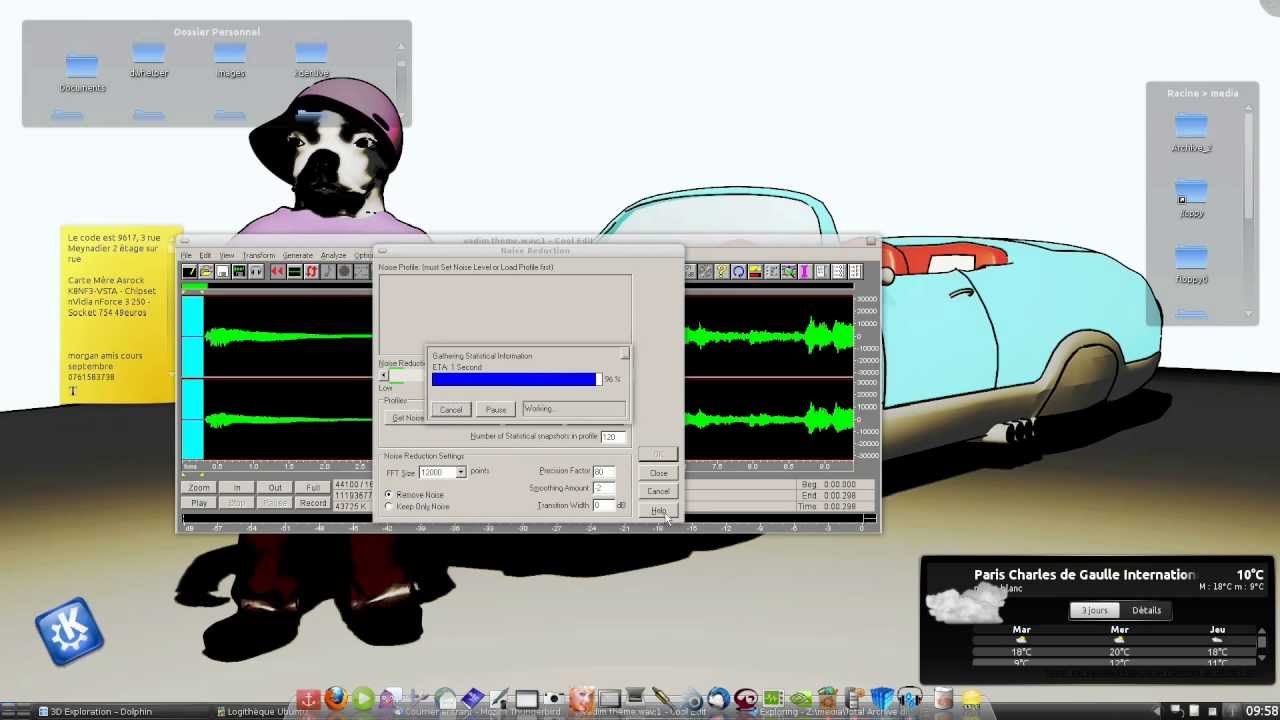Click Cancel button beside the Smoothing Amount field

(658, 491)
